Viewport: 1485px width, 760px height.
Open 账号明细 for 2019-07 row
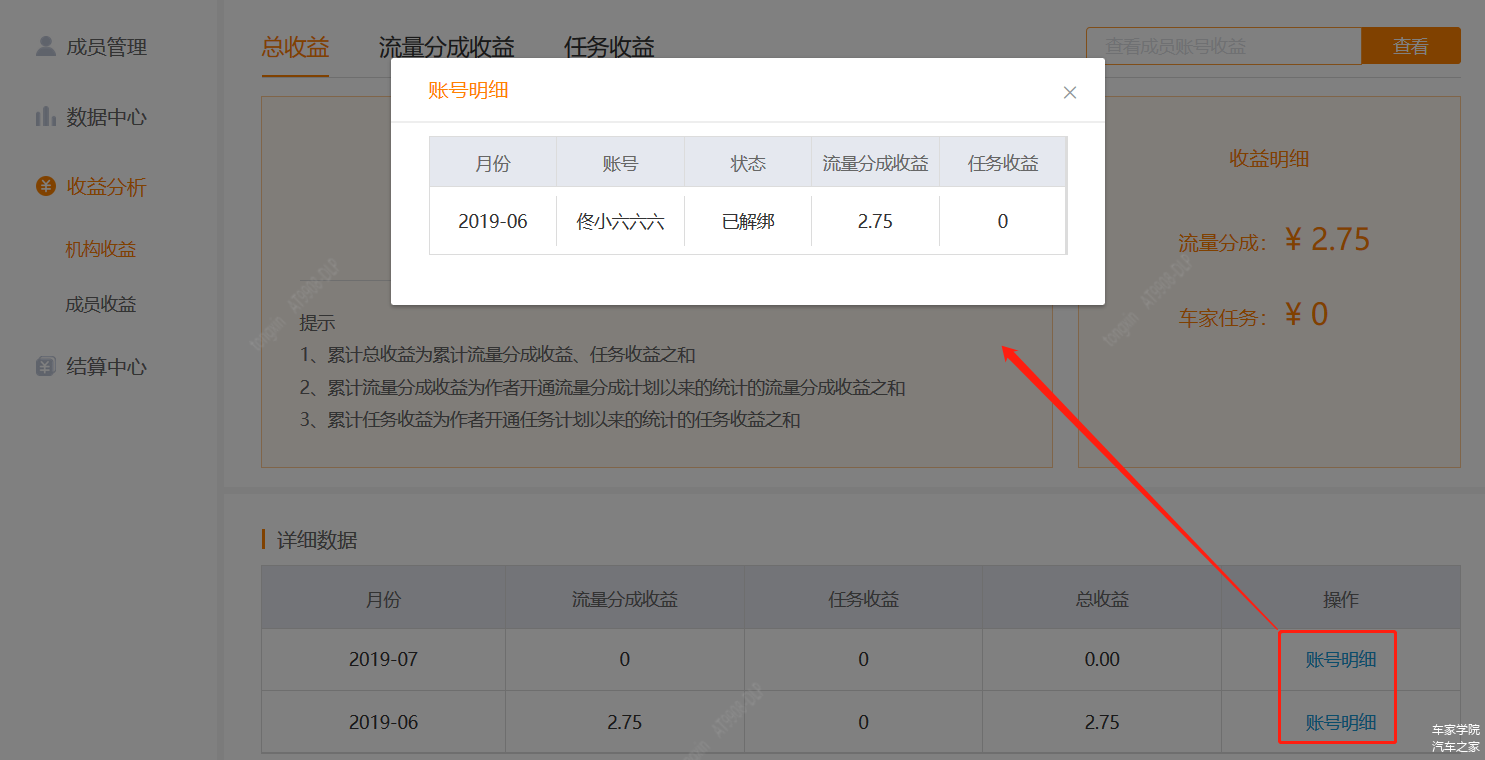[x=1340, y=660]
